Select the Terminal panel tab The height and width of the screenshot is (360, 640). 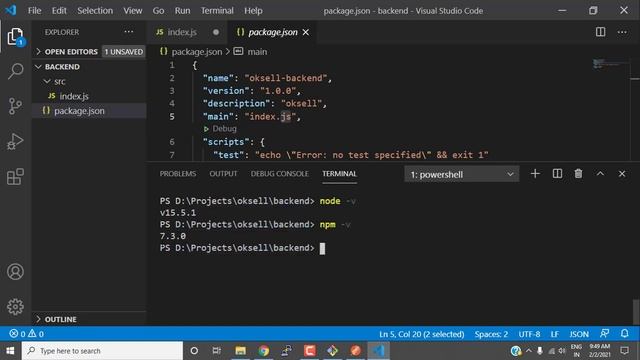[339, 173]
